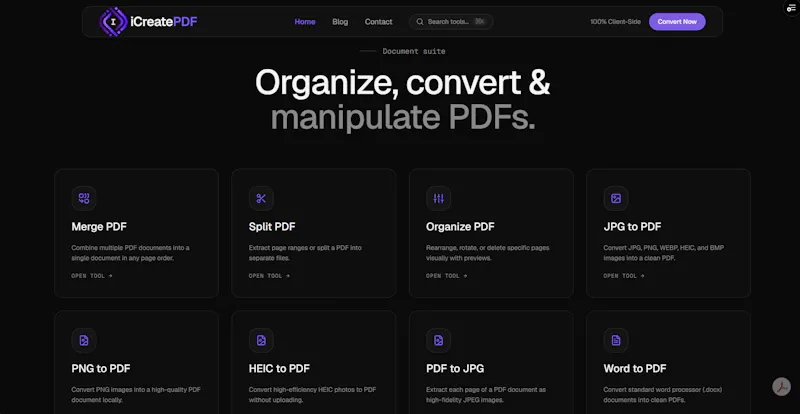This screenshot has width=800, height=414.
Task: Click the Merge PDF card icon
Action: tap(84, 199)
